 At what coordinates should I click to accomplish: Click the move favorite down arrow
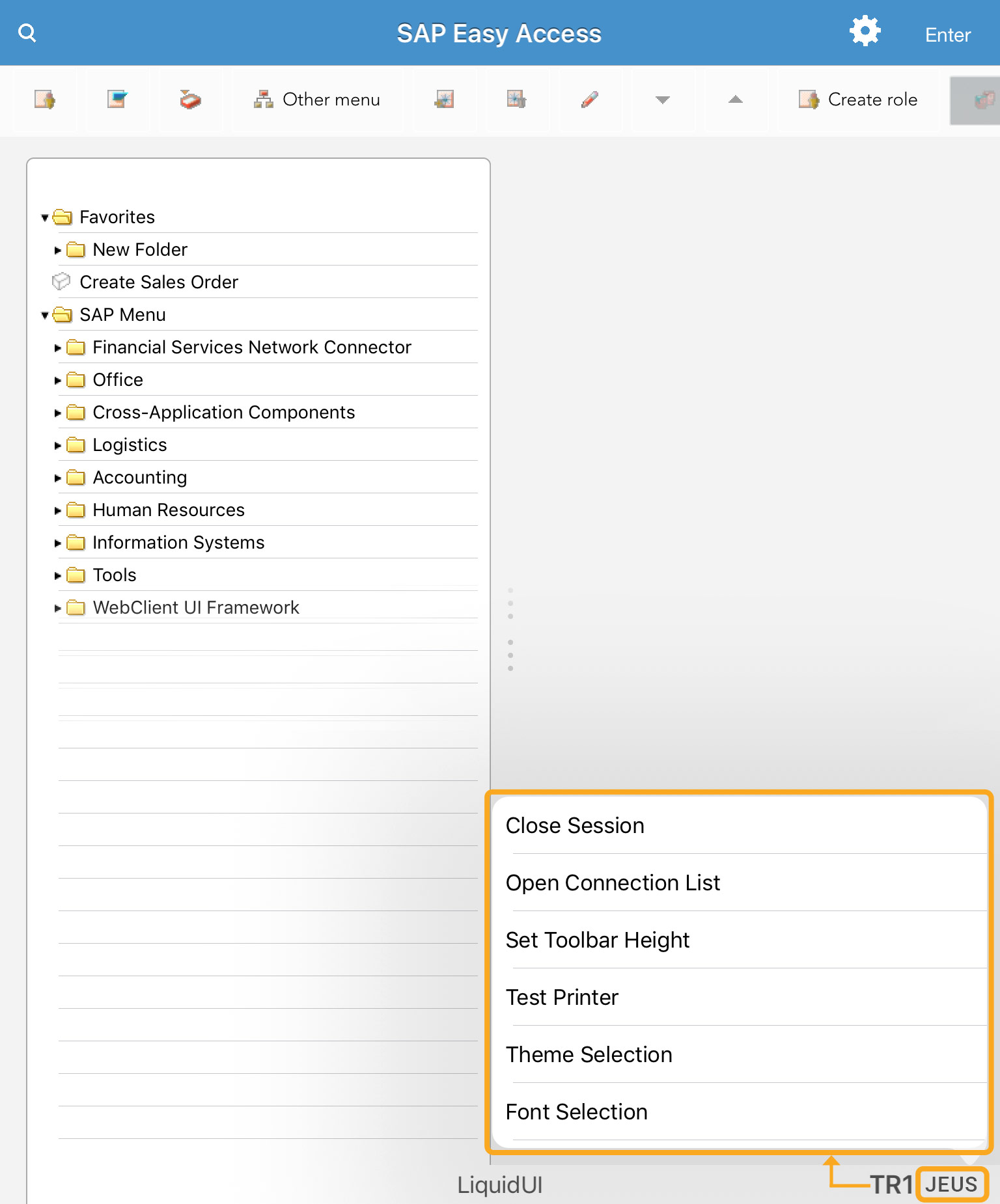[662, 100]
